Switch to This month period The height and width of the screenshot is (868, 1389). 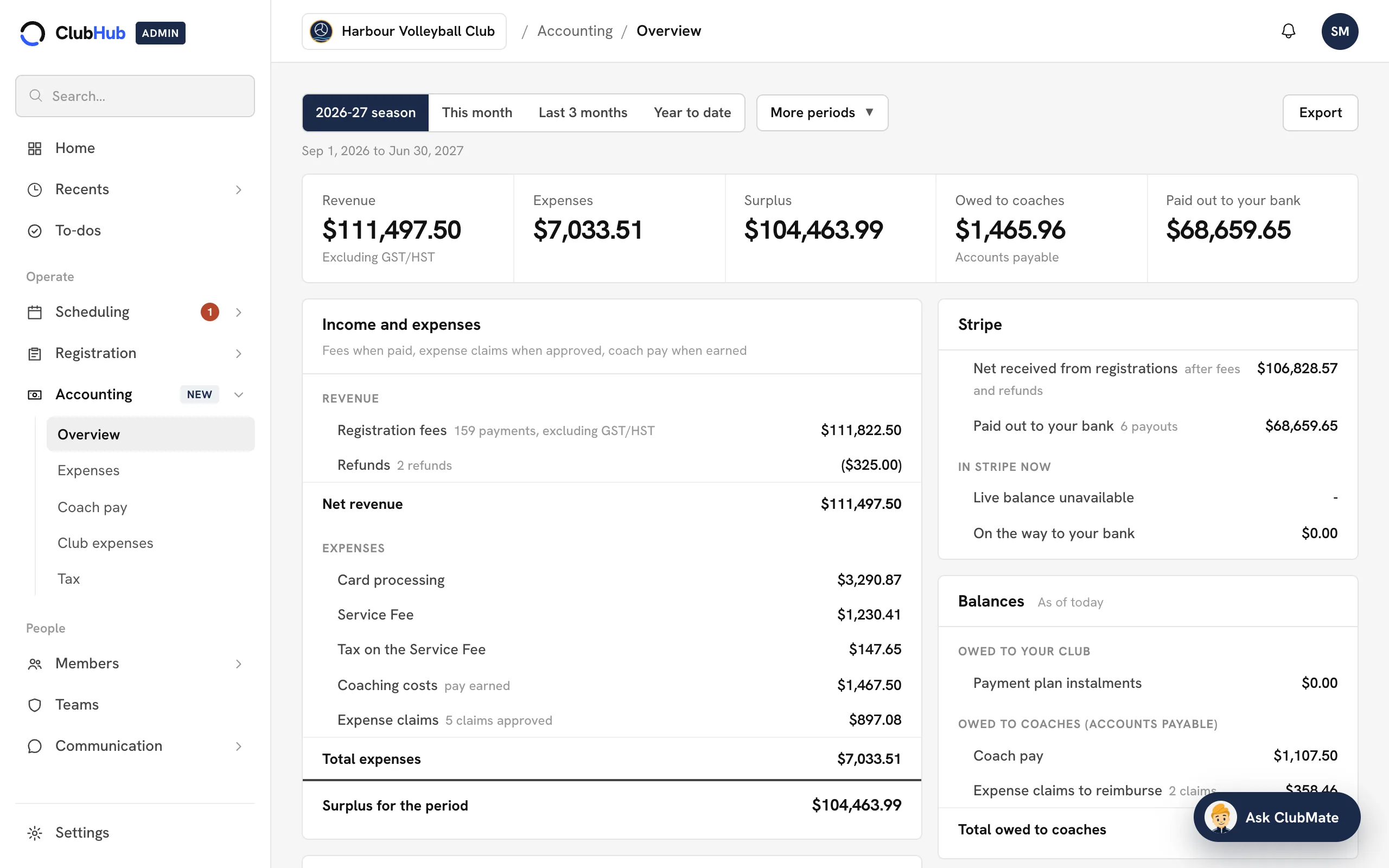(x=477, y=112)
